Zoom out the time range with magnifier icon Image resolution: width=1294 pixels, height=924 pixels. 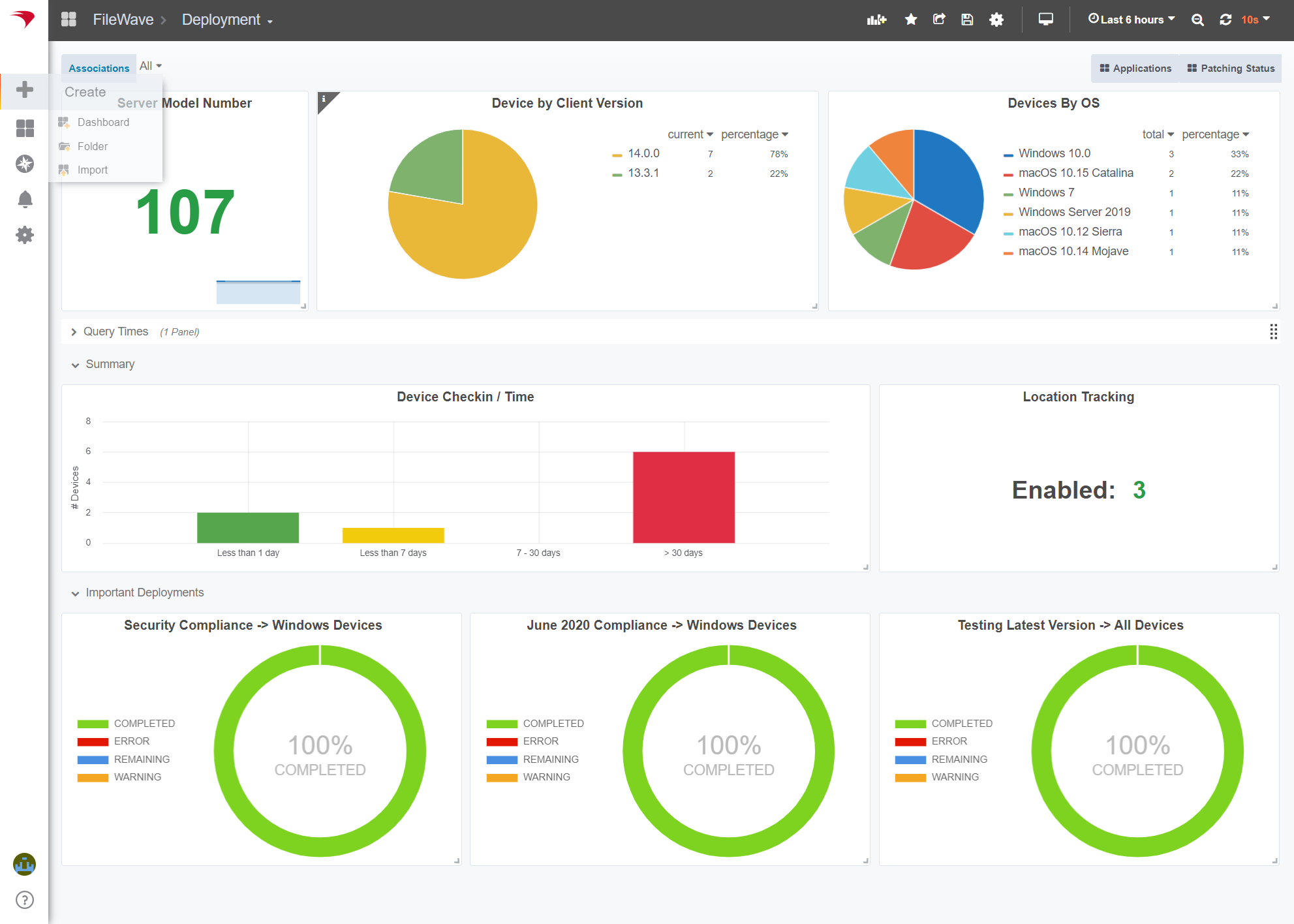pos(1197,20)
